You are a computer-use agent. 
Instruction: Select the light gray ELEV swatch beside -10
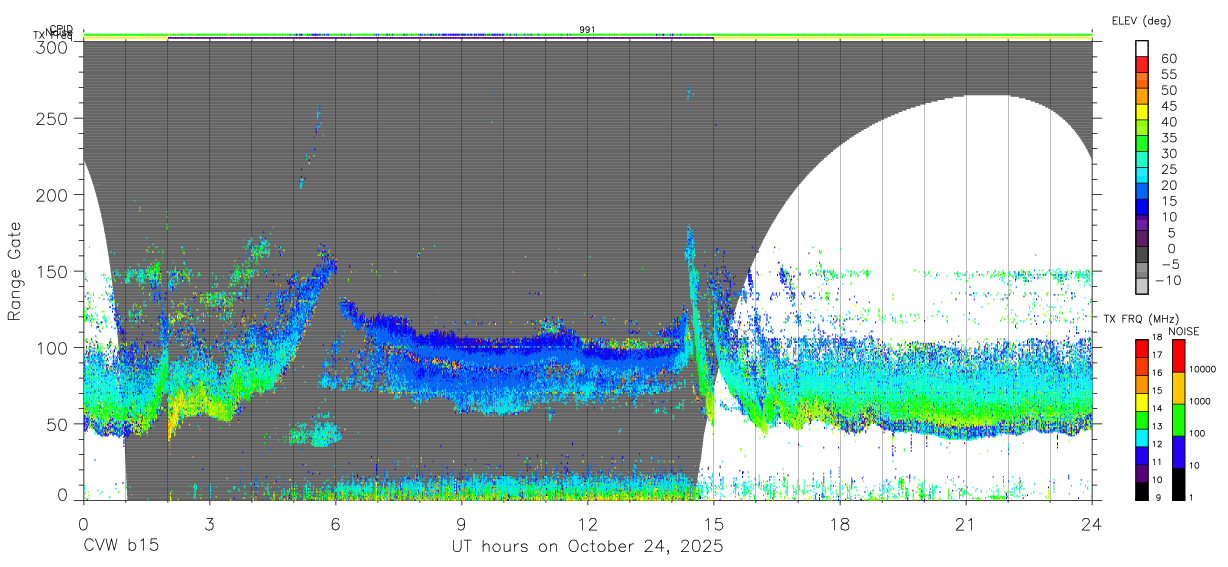coord(1142,287)
